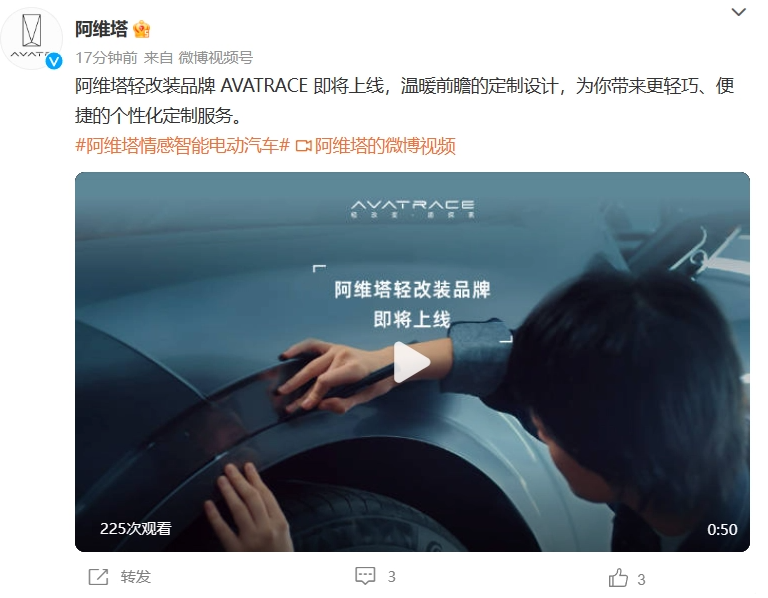Viewport: 768px width, 598px height.
Task: Click the comment count number
Action: click(391, 577)
